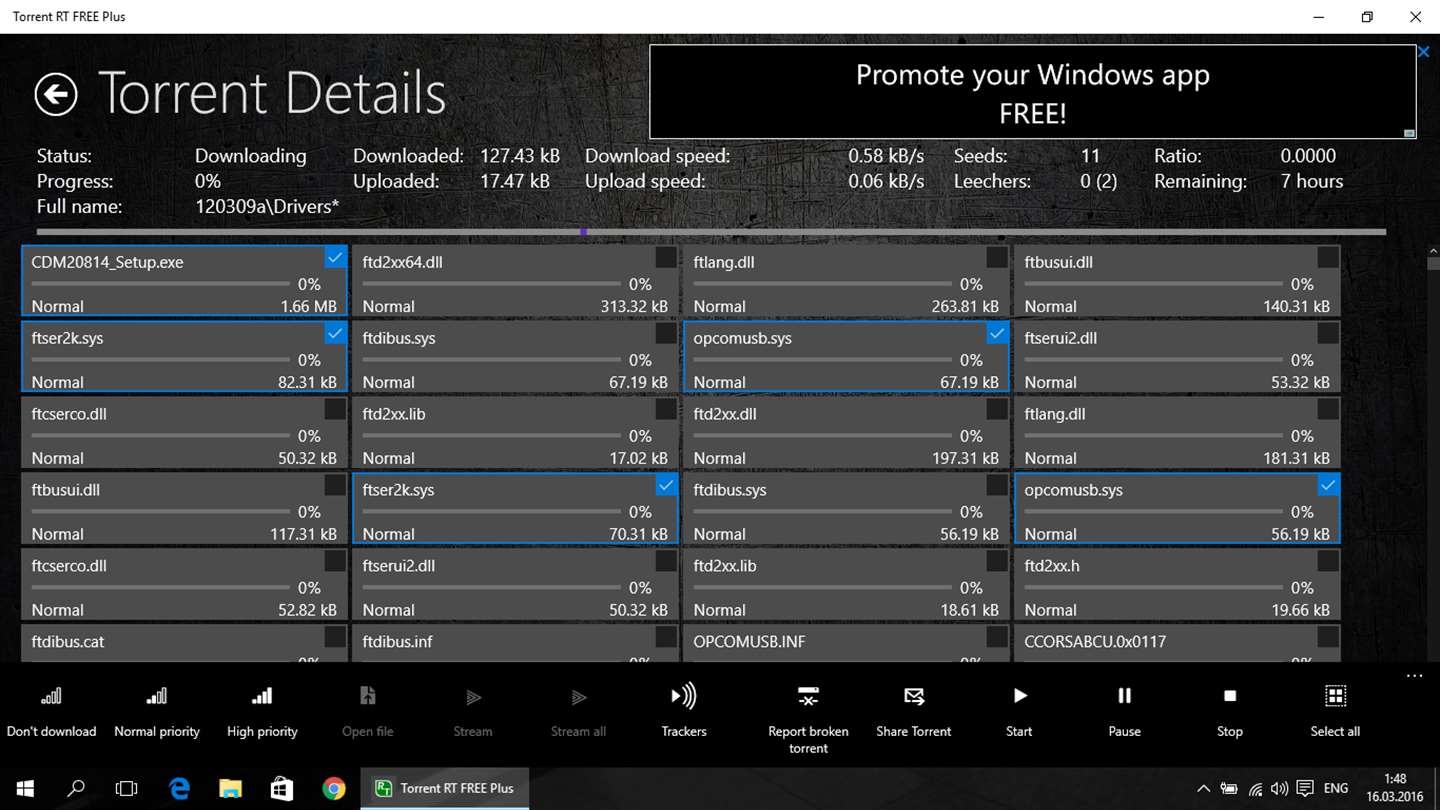Viewport: 1440px width, 810px height.
Task: Check the 50.32 kB ftserui2.dll file
Action: click(666, 562)
